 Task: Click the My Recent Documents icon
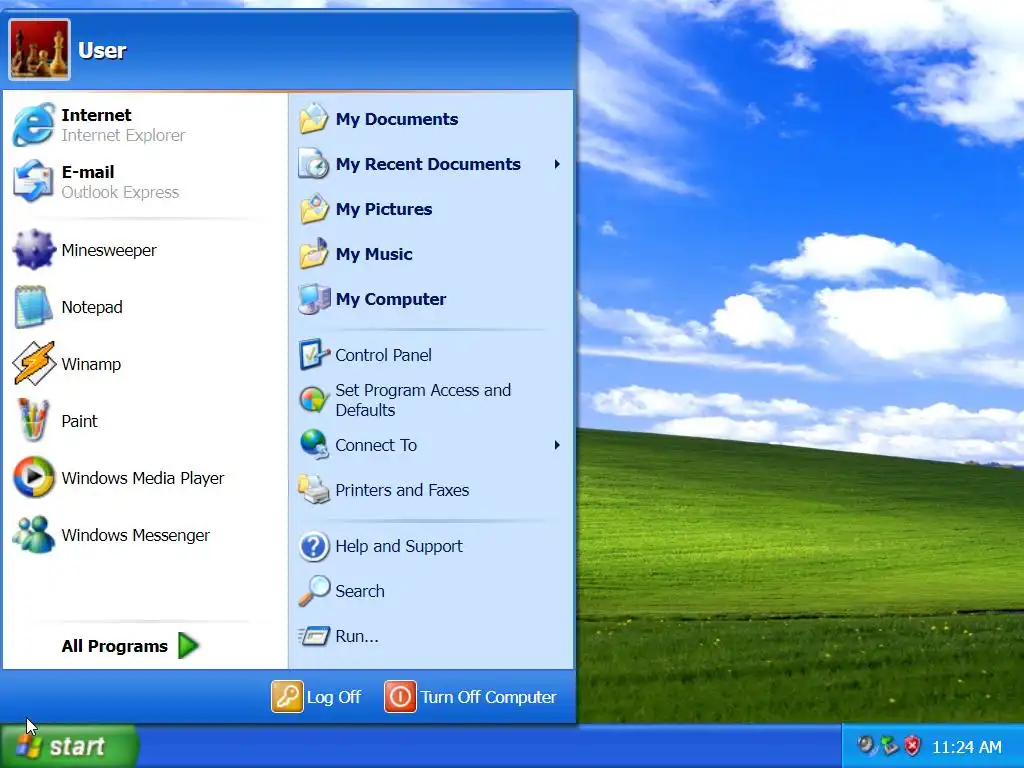313,164
